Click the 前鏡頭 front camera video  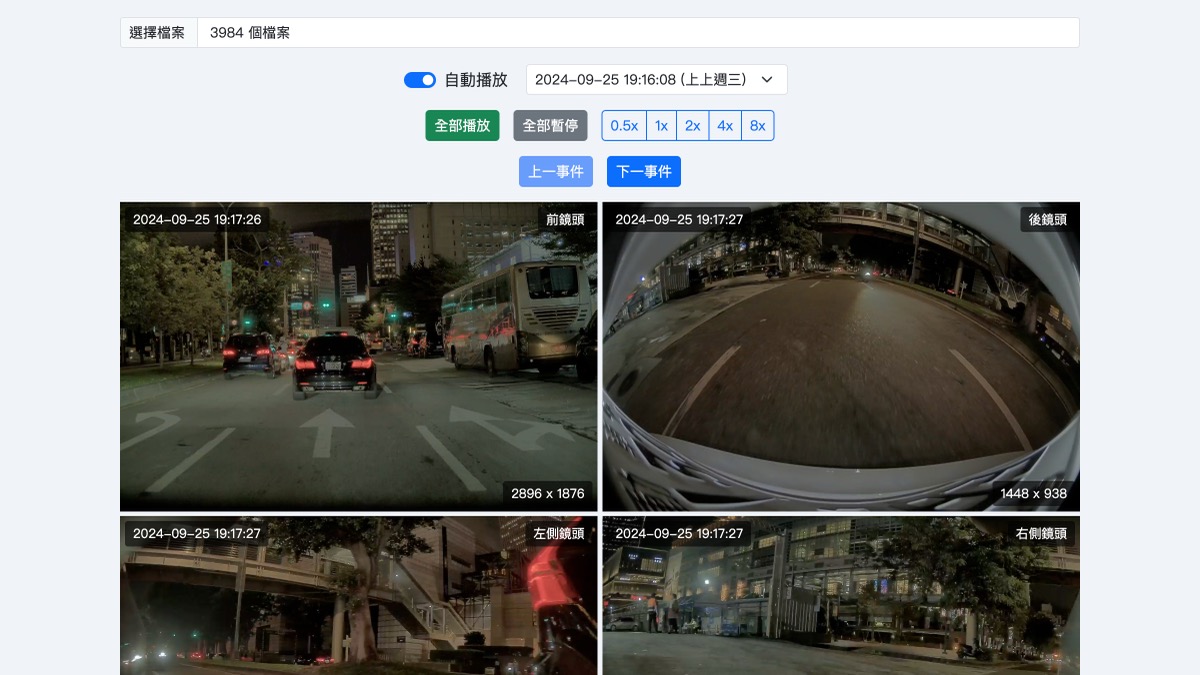(x=358, y=357)
